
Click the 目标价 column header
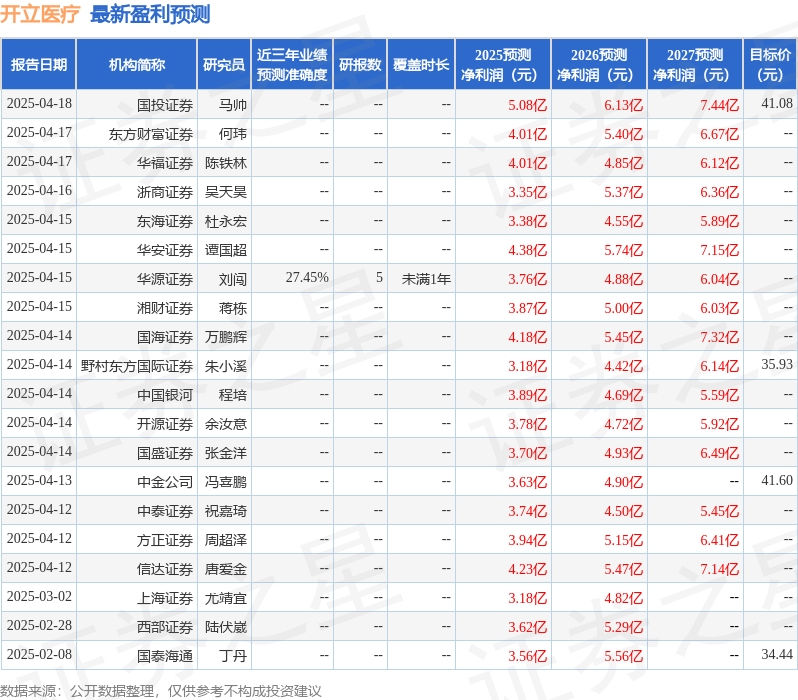[771, 65]
